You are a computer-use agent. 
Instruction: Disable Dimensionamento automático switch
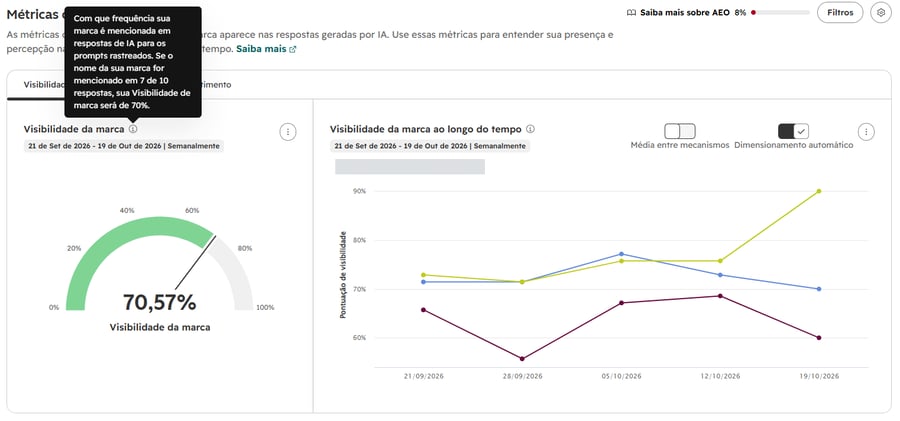[x=793, y=131]
